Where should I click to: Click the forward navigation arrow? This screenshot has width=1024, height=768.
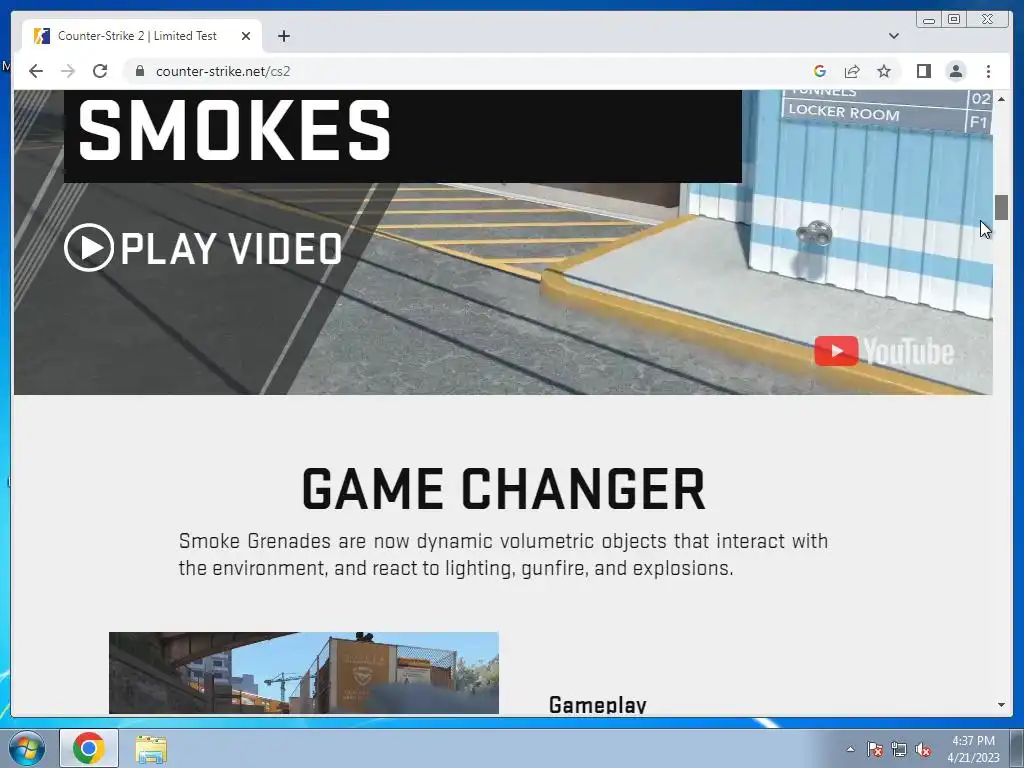pos(68,71)
